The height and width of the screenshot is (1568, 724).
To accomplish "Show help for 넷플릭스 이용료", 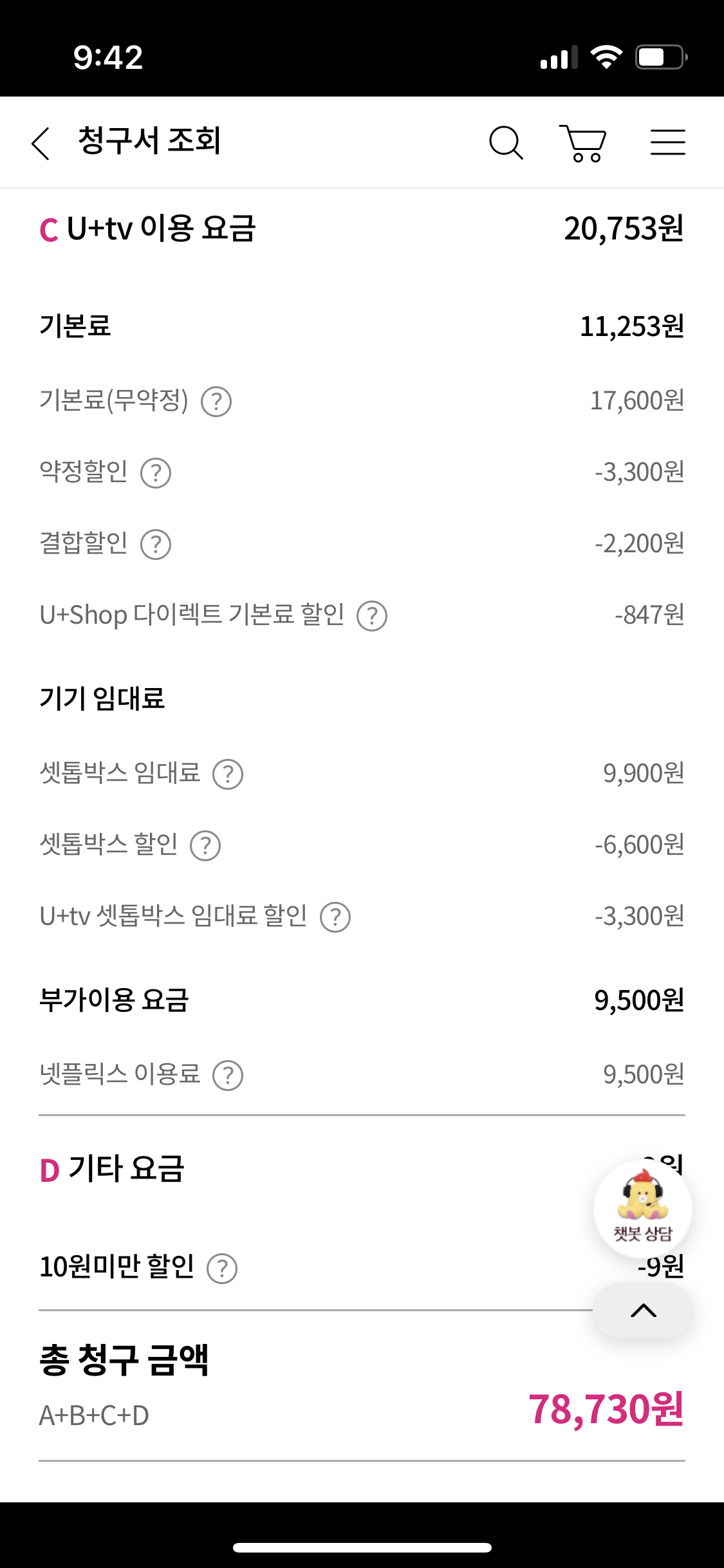I will click(228, 1076).
